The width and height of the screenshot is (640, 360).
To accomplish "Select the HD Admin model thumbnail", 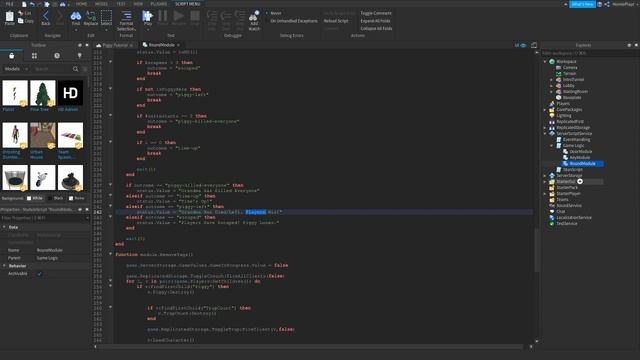I will click(x=70, y=93).
